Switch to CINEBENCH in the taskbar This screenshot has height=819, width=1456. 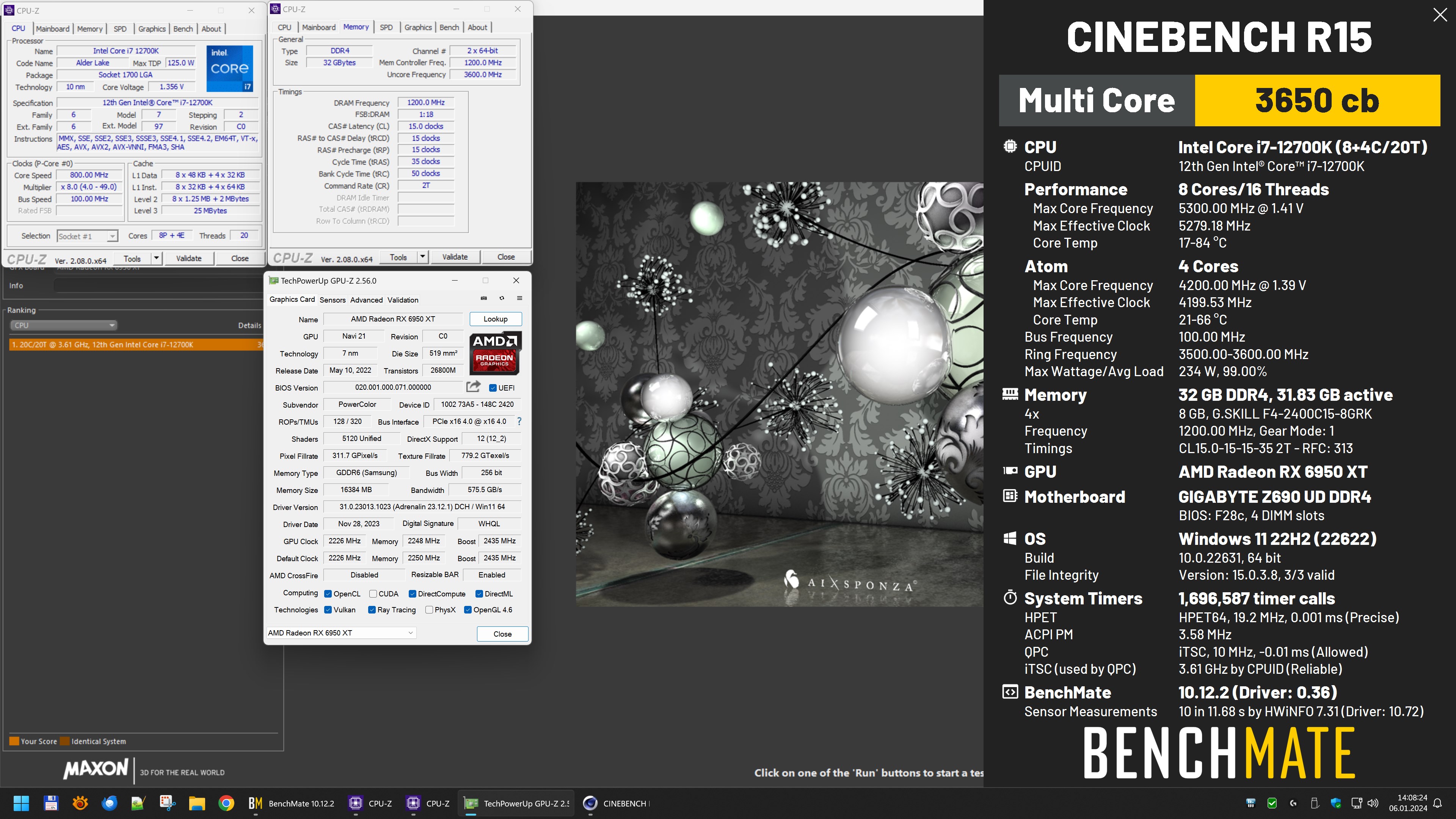616,803
